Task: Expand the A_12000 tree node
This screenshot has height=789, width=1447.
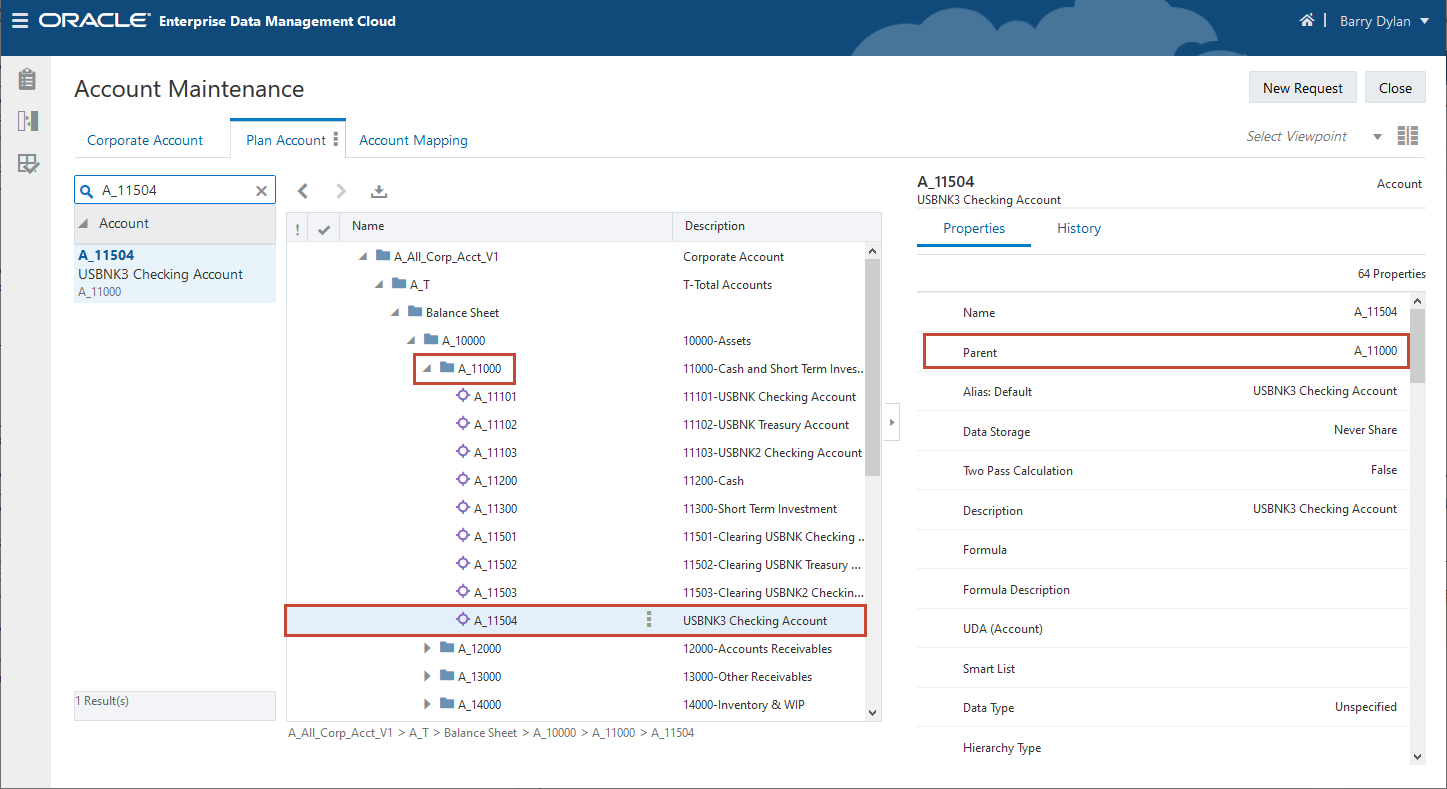Action: click(x=428, y=648)
